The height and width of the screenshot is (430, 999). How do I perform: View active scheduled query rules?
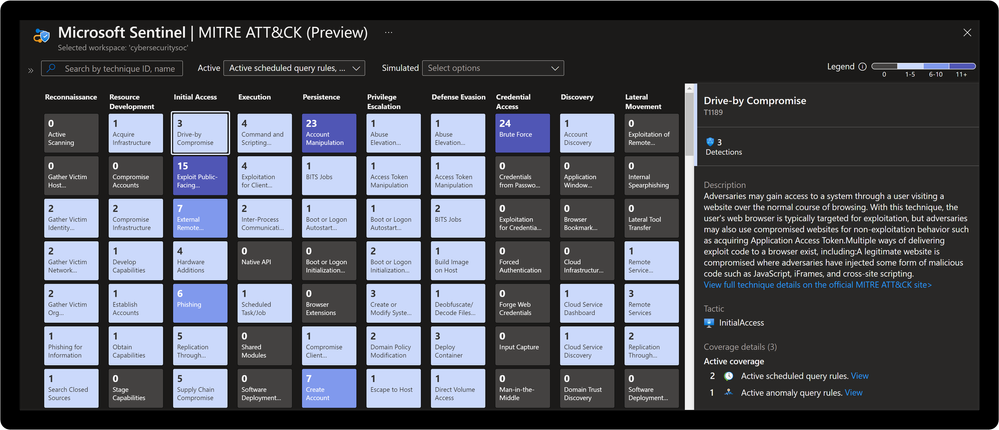[859, 376]
